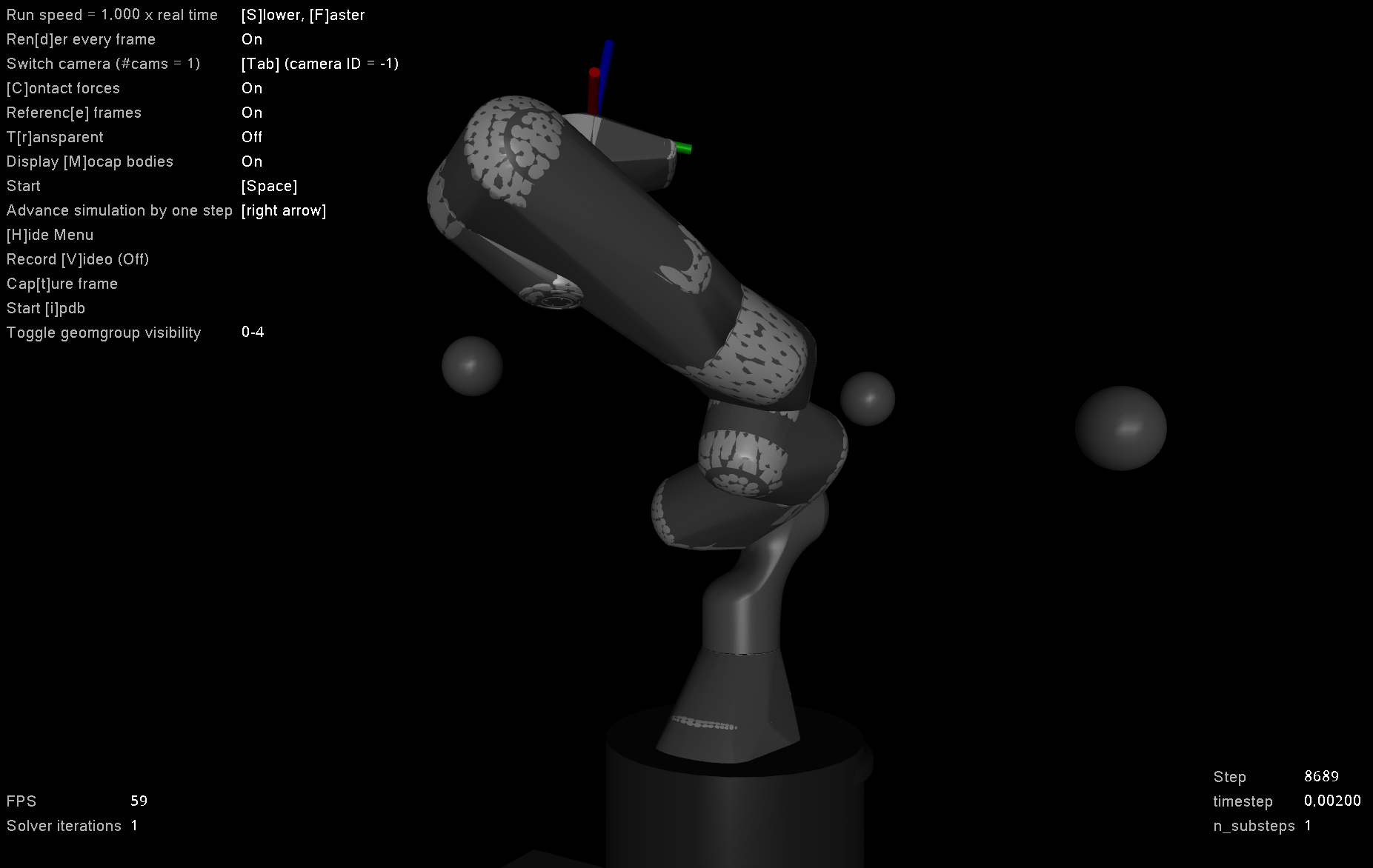The image size is (1373, 868).
Task: Click the 'Start [i]pdb' entry
Action: (45, 308)
